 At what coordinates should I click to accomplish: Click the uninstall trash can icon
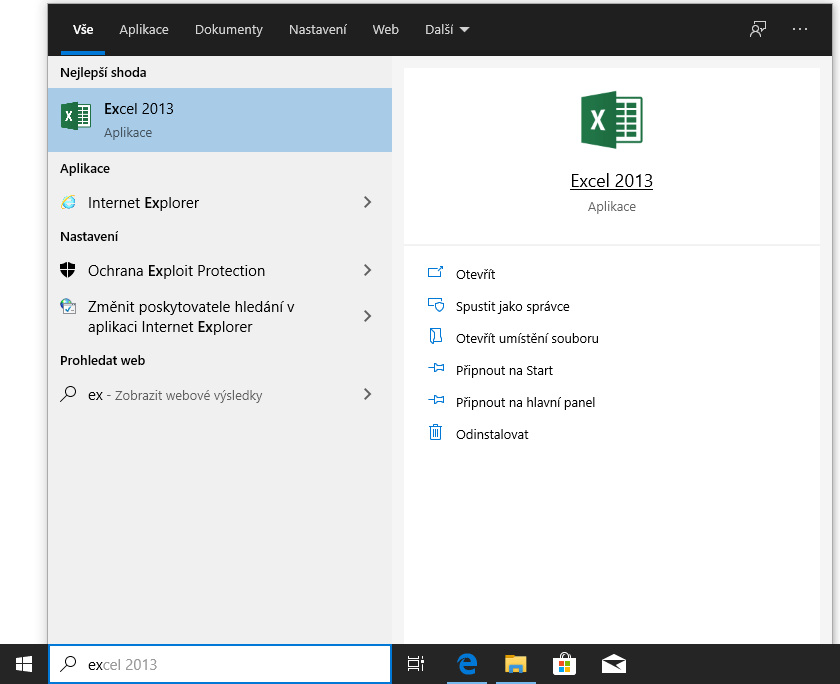[435, 432]
